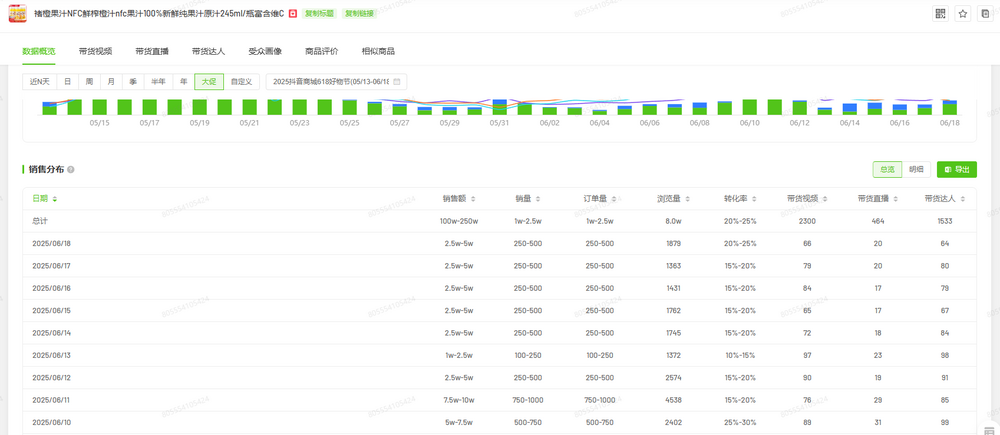Switch to 明细 view toggle
This screenshot has width=1000, height=435.
[x=916, y=170]
